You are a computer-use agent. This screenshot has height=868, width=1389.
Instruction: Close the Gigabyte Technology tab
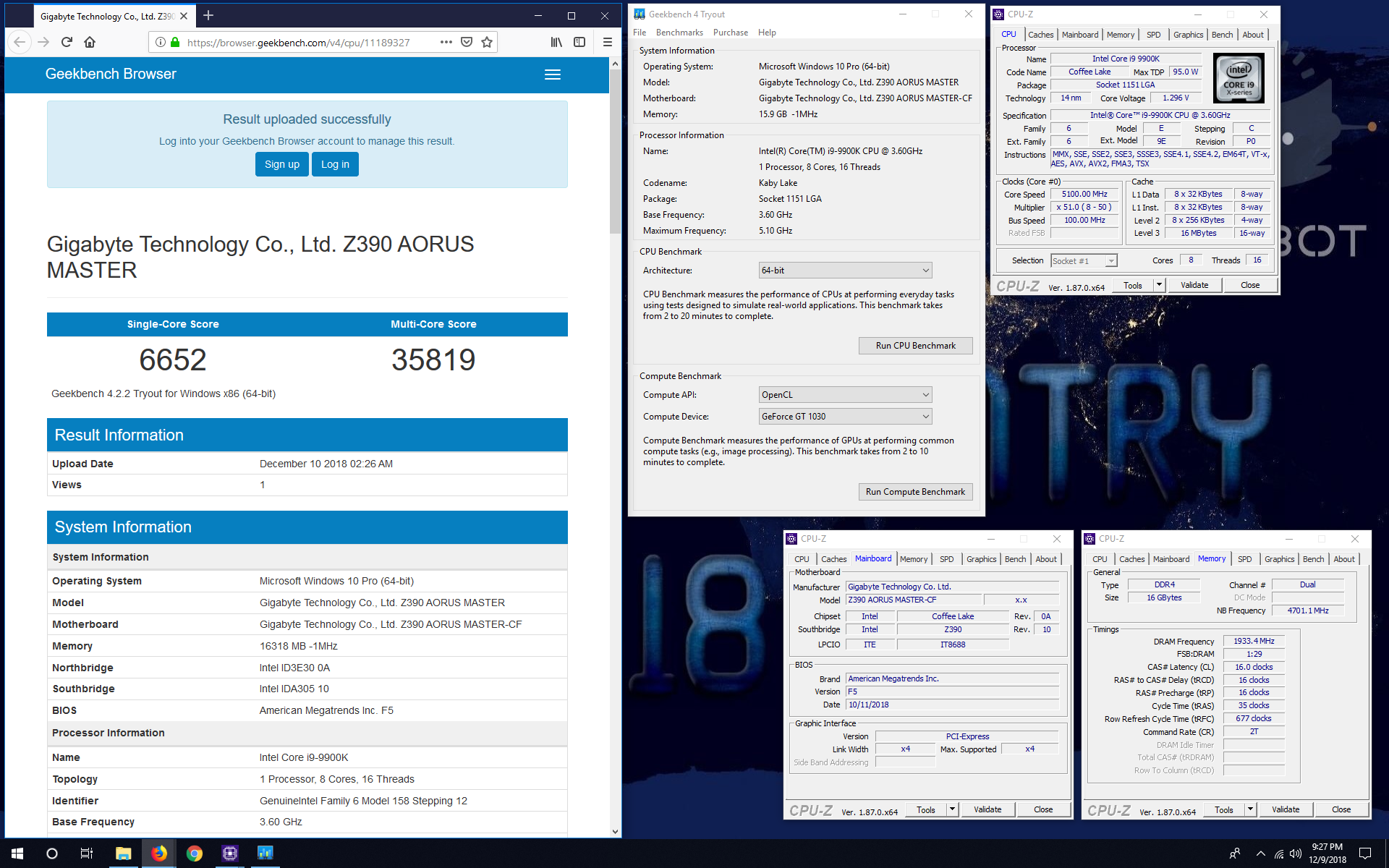click(x=184, y=16)
